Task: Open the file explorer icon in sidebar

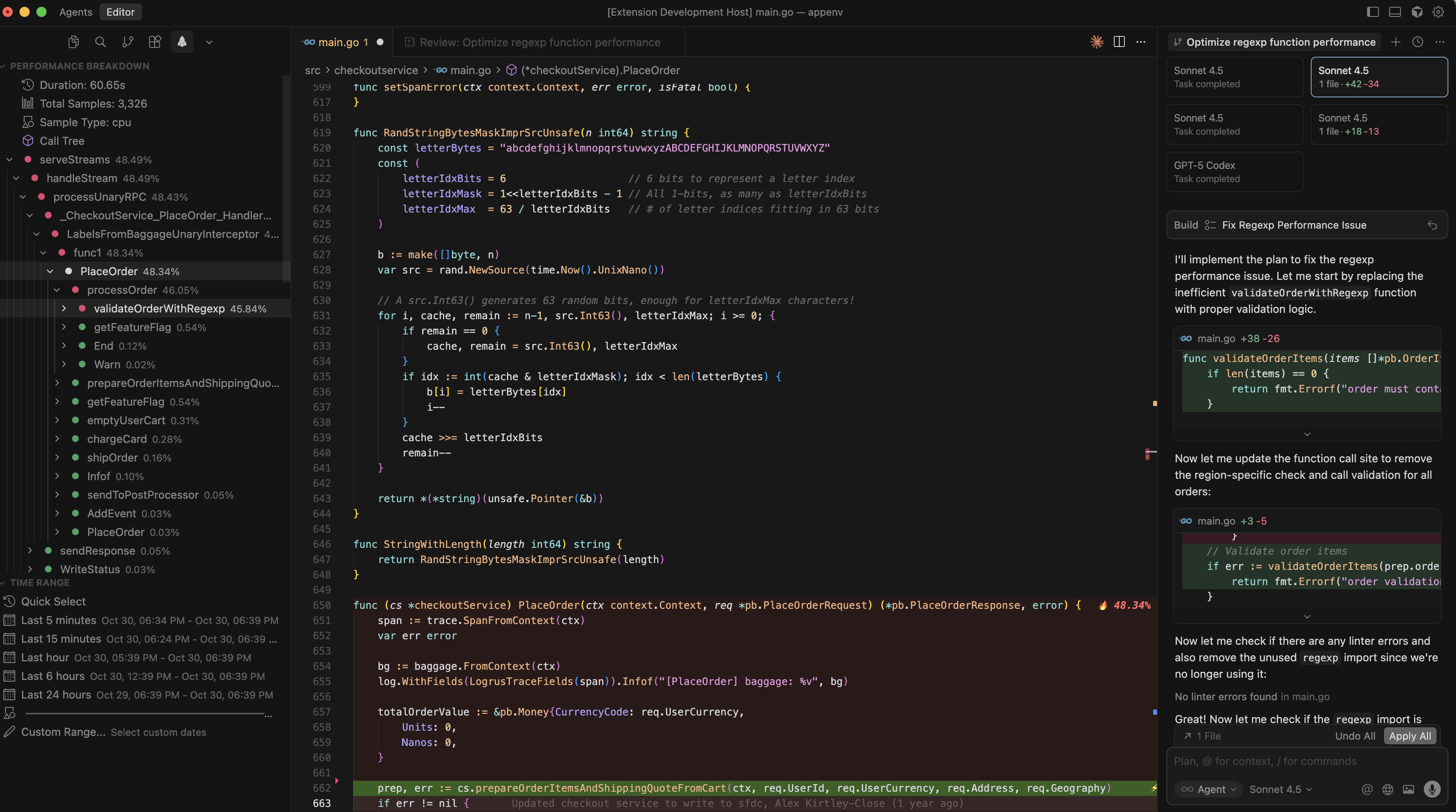Action: [73, 42]
